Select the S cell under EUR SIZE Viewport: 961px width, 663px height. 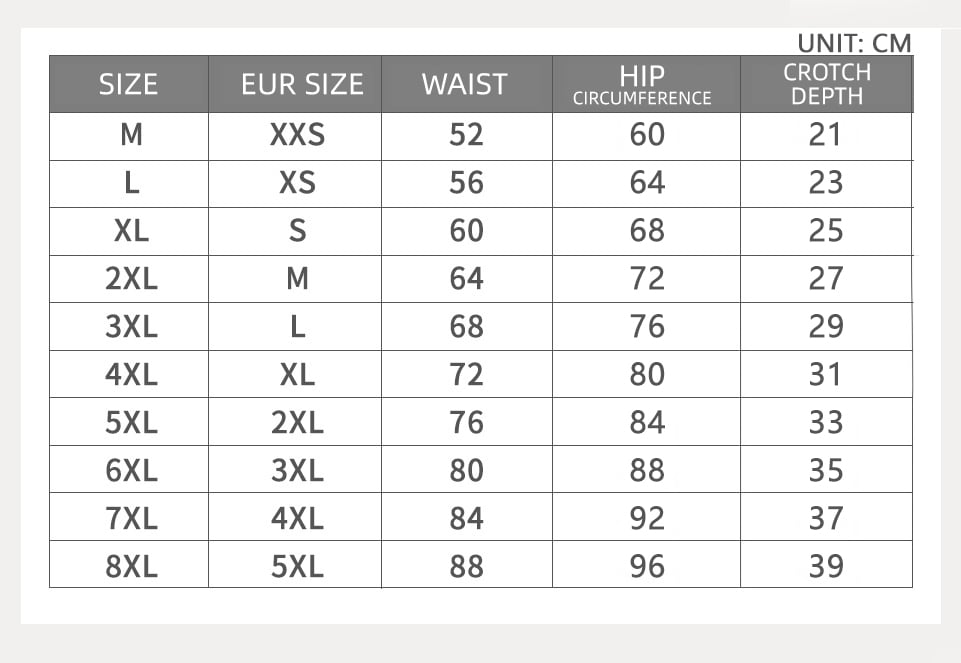coord(297,231)
